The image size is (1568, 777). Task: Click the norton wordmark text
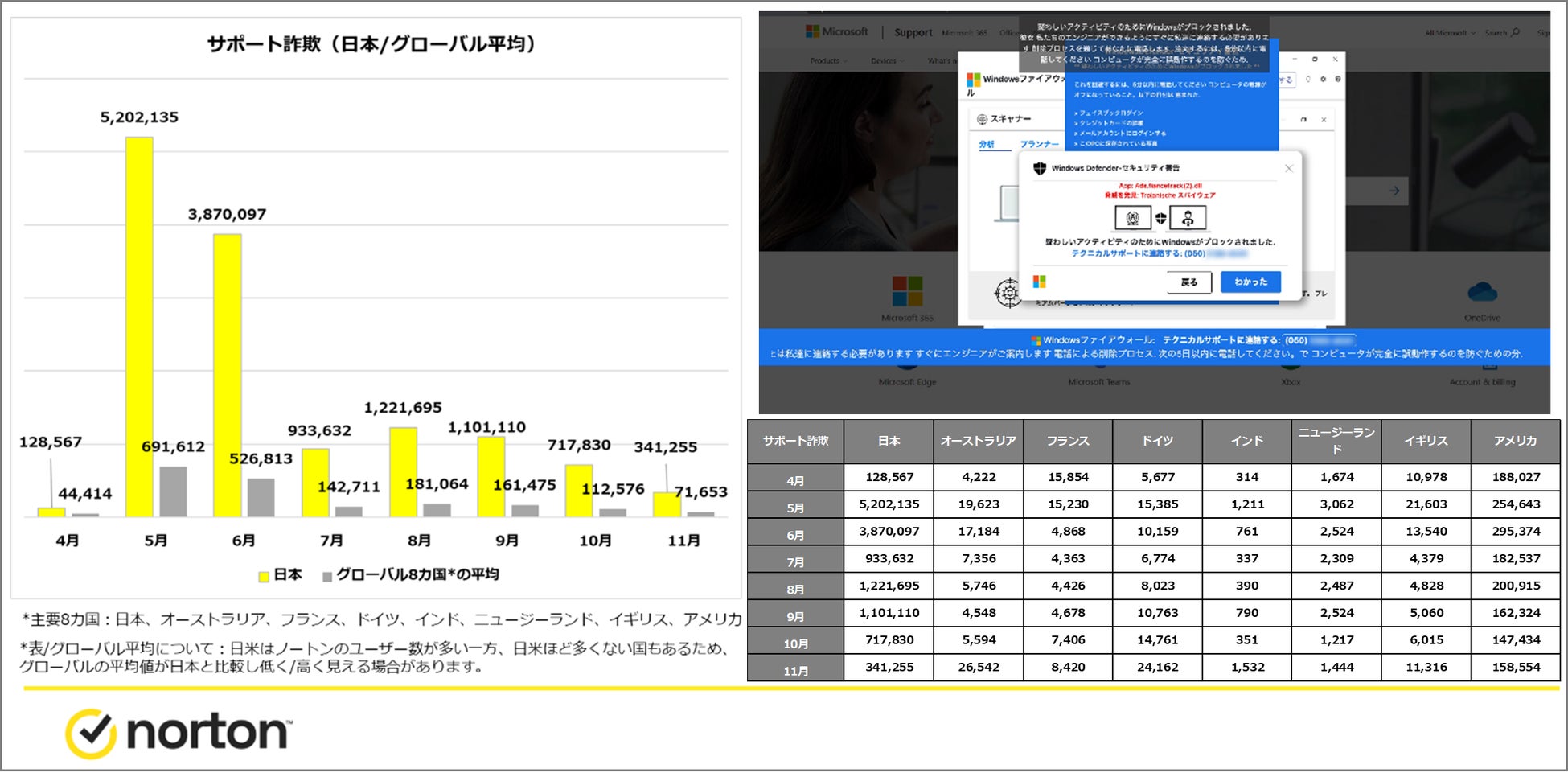[x=207, y=732]
